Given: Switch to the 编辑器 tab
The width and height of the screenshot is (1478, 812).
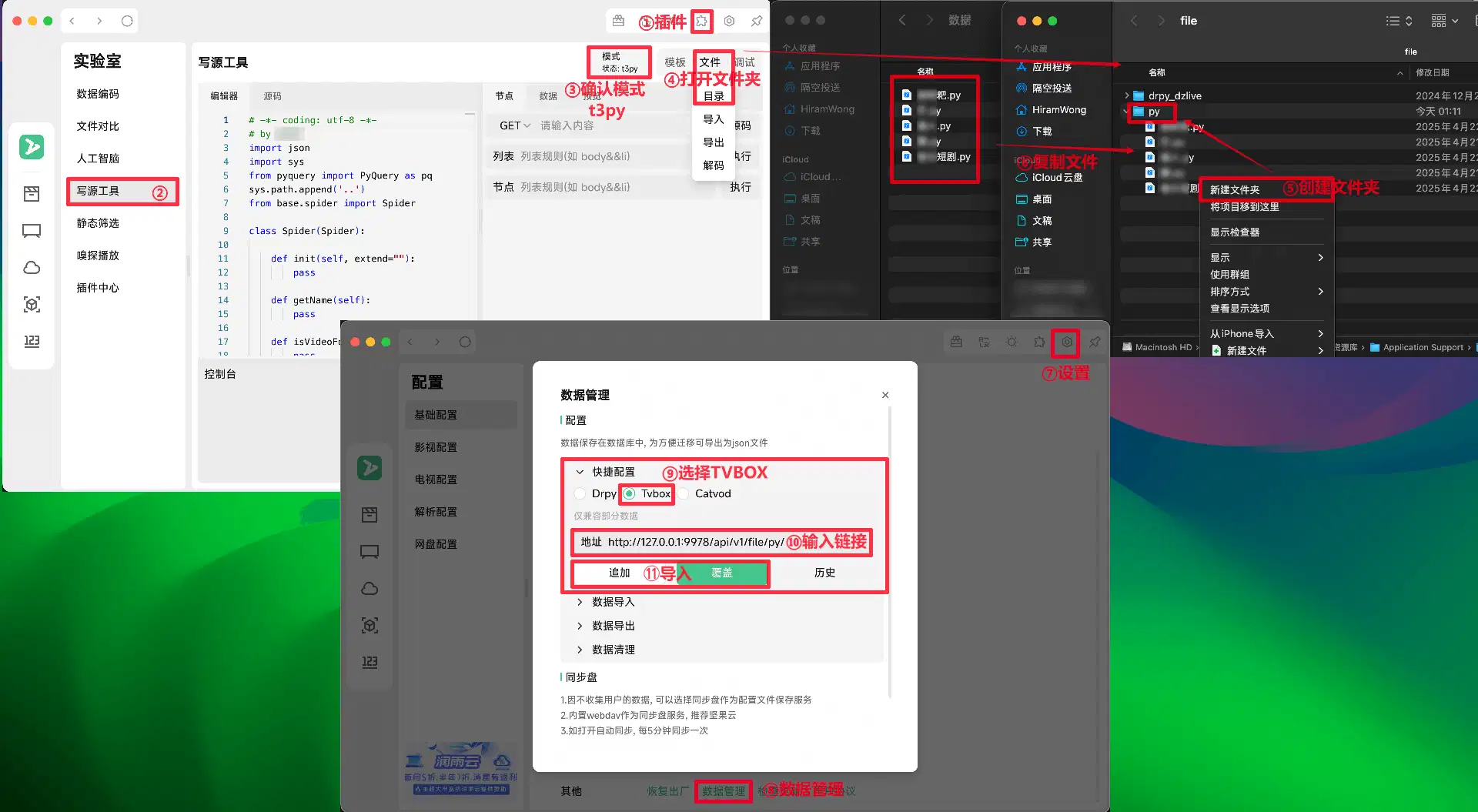Looking at the screenshot, I should point(224,96).
